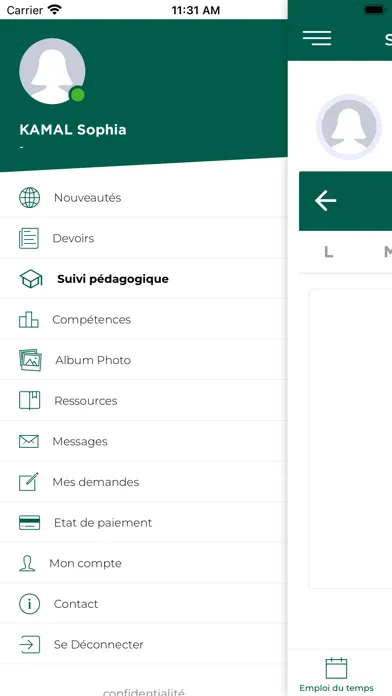
Task: Select the L day tab
Action: coord(328,252)
